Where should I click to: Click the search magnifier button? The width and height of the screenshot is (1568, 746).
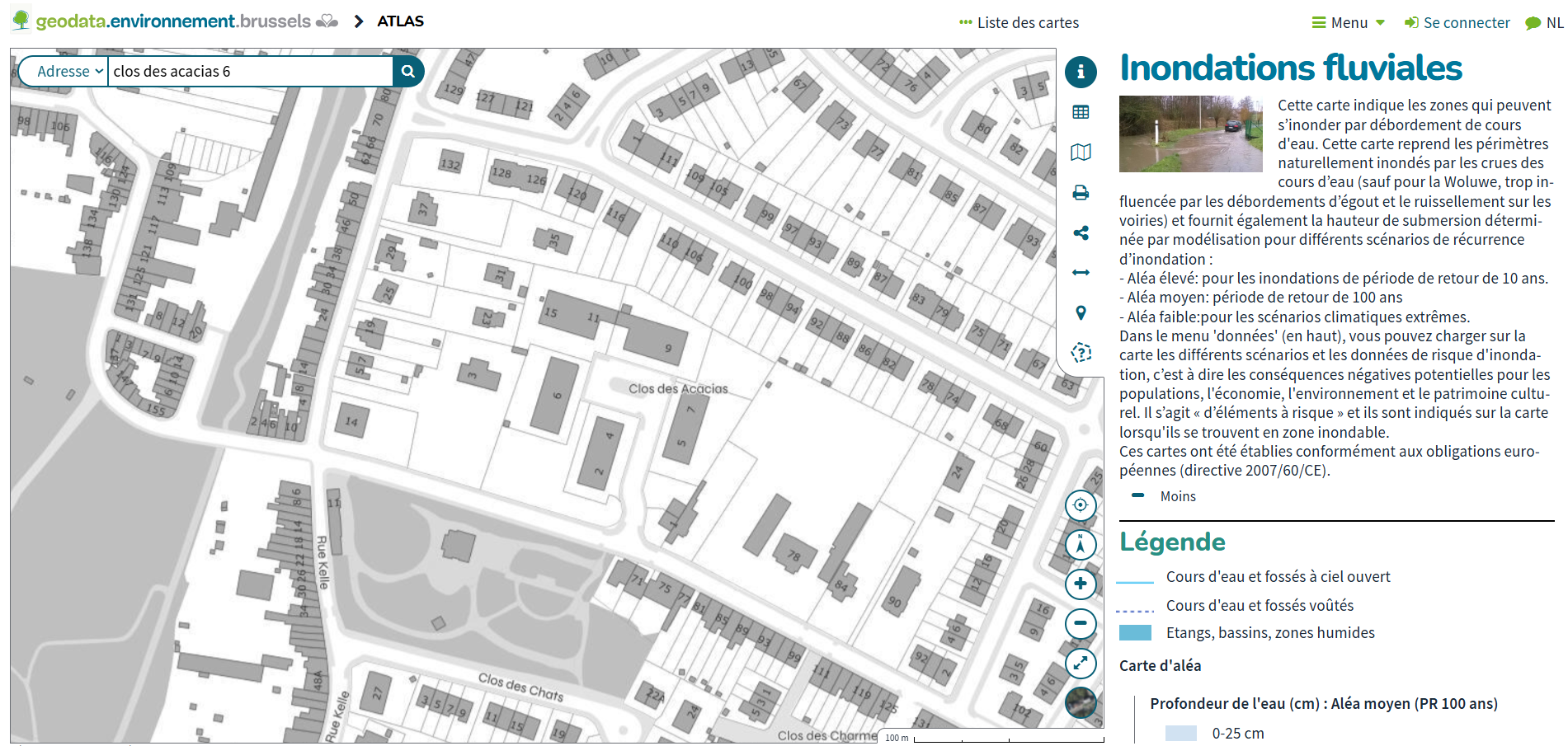pyautogui.click(x=408, y=72)
